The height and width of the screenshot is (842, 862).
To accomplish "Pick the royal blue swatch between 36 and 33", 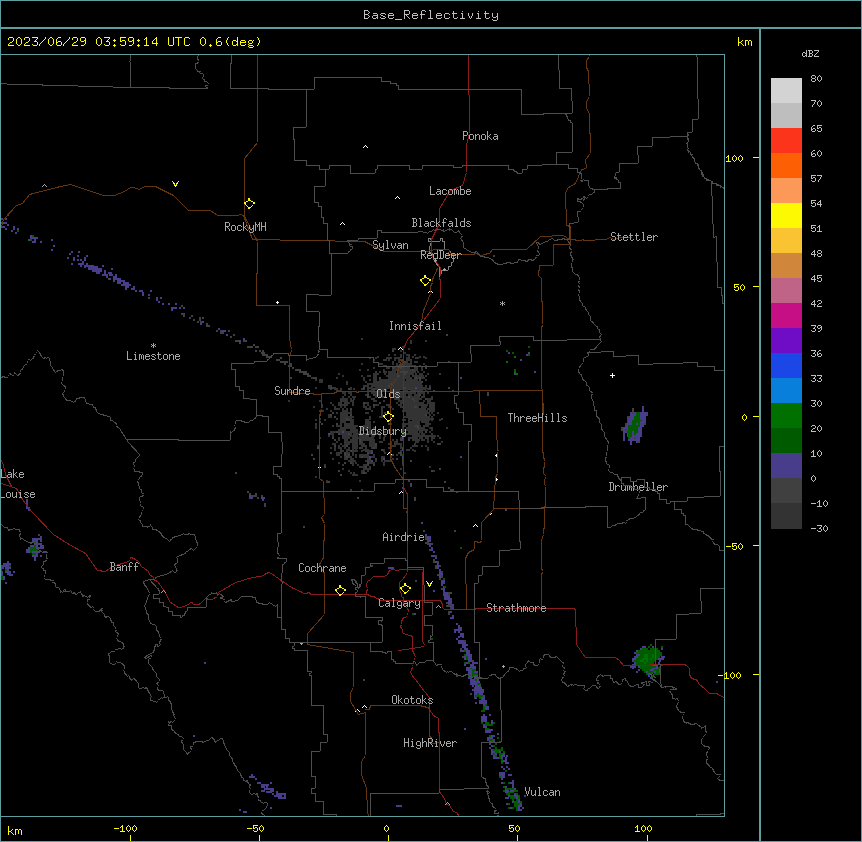I will pos(786,365).
